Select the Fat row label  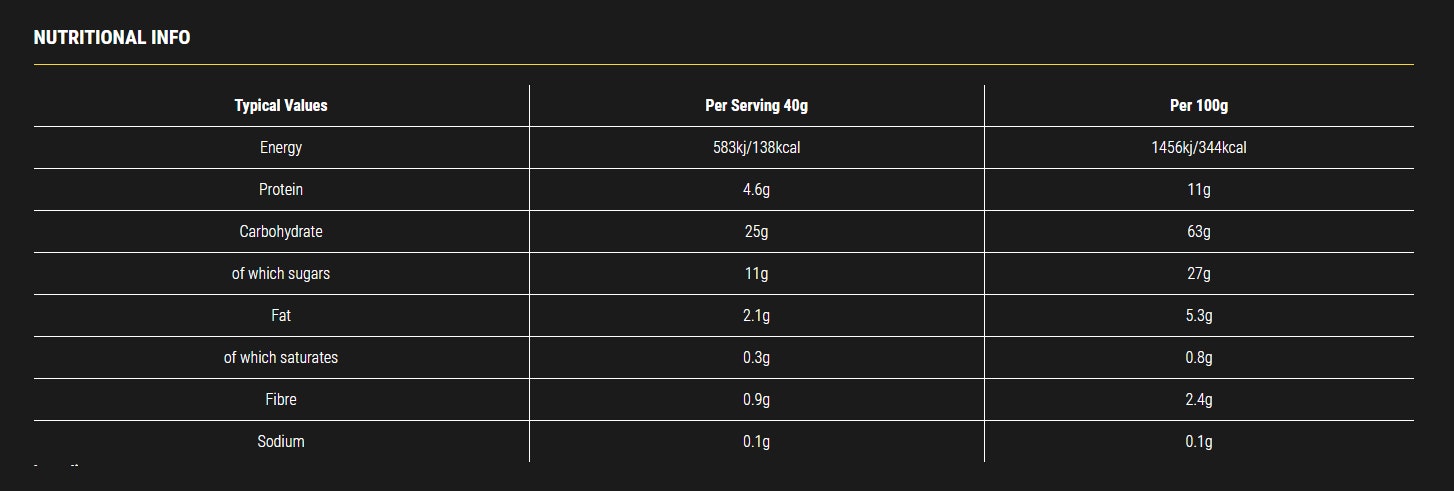[281, 315]
